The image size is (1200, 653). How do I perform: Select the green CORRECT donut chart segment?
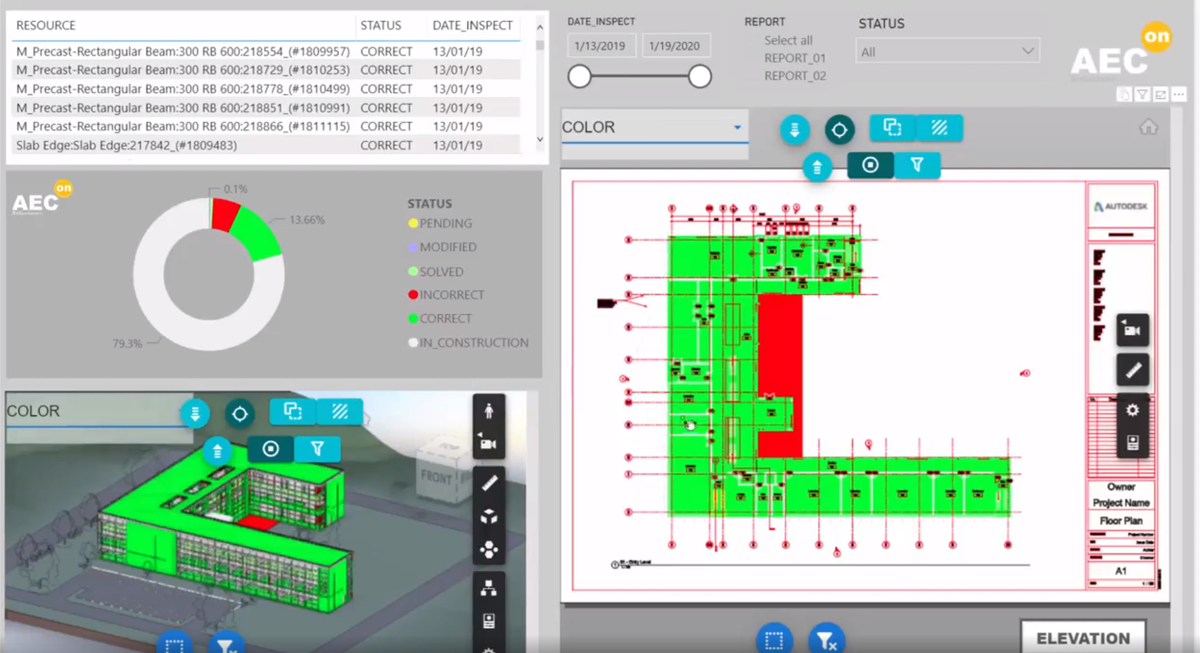click(256, 235)
